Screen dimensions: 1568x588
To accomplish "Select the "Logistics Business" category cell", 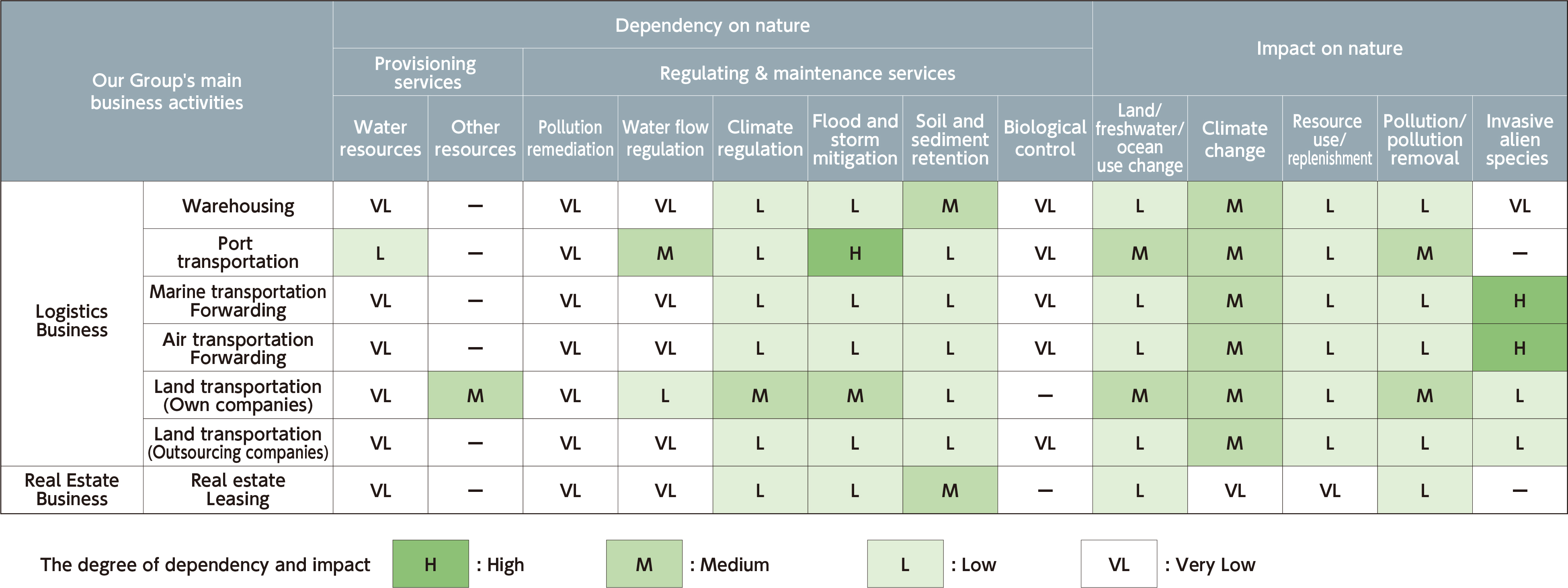I will coord(72,321).
